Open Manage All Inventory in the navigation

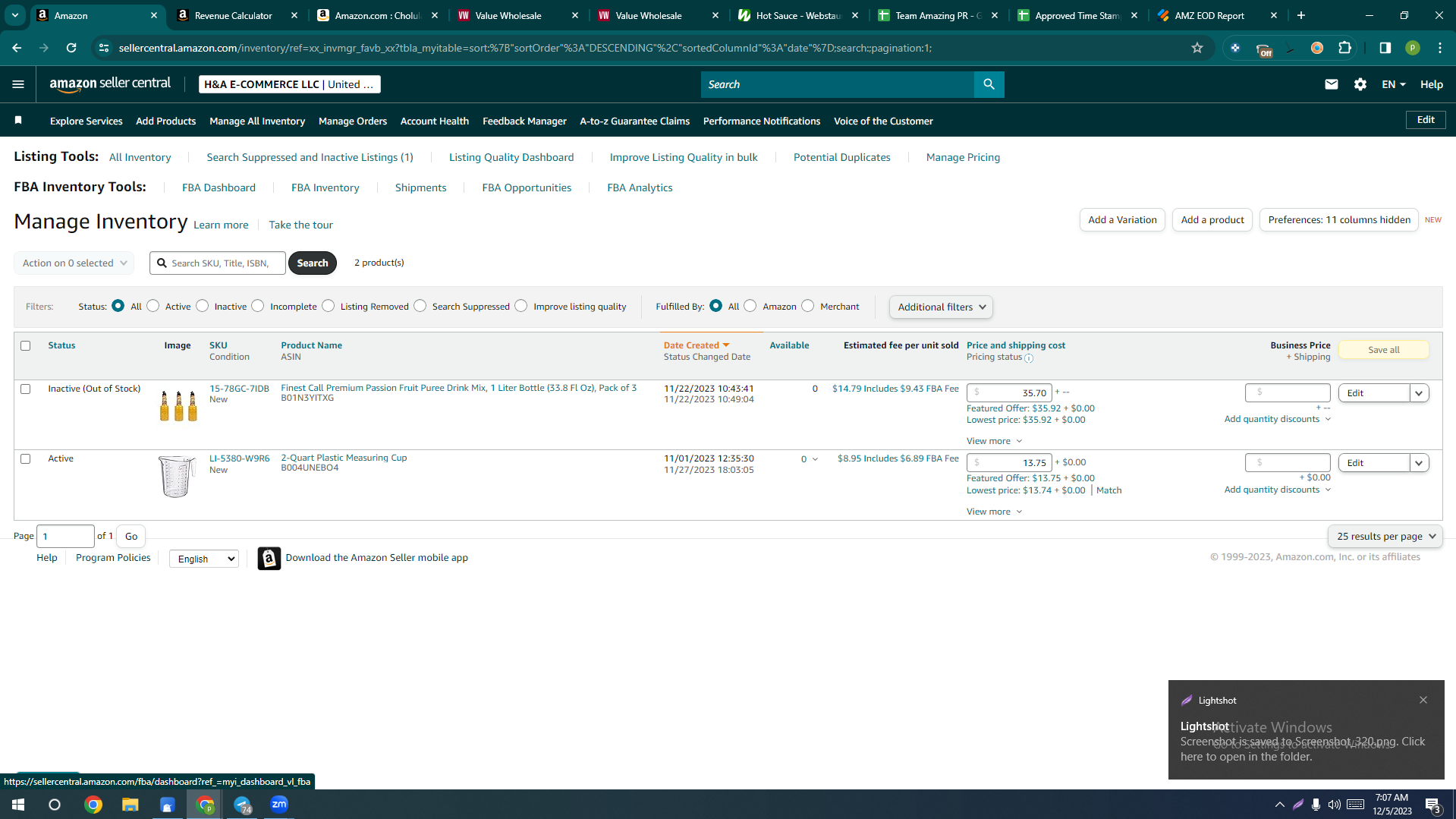click(257, 121)
